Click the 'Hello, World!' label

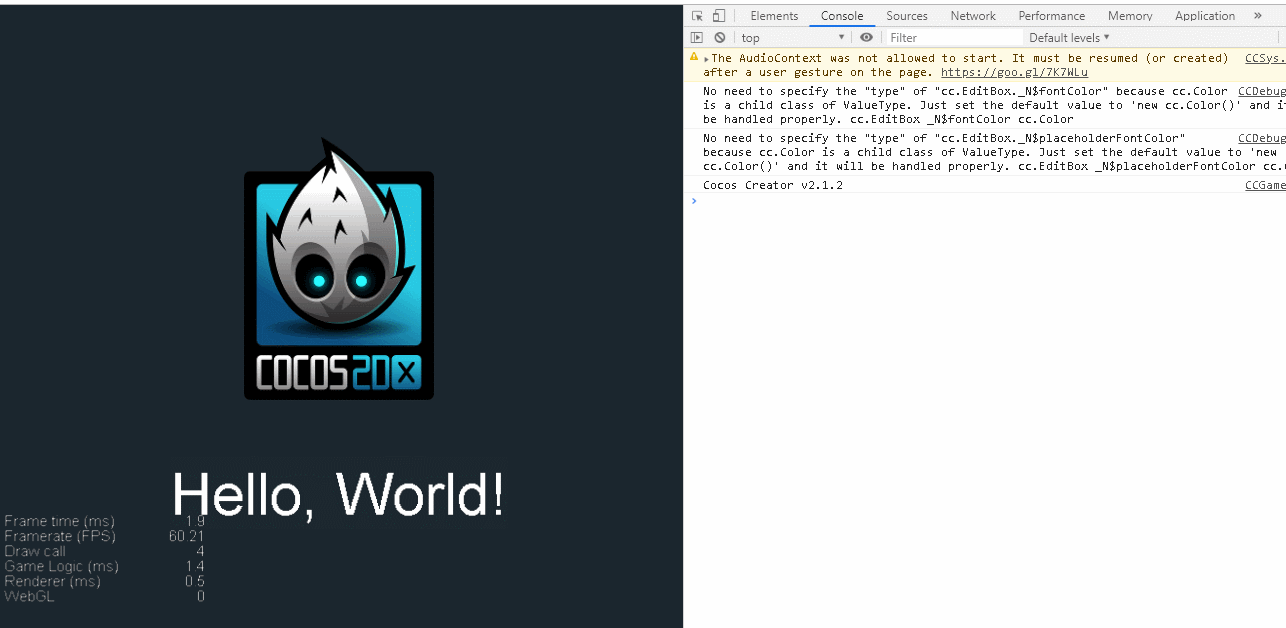[x=338, y=494]
